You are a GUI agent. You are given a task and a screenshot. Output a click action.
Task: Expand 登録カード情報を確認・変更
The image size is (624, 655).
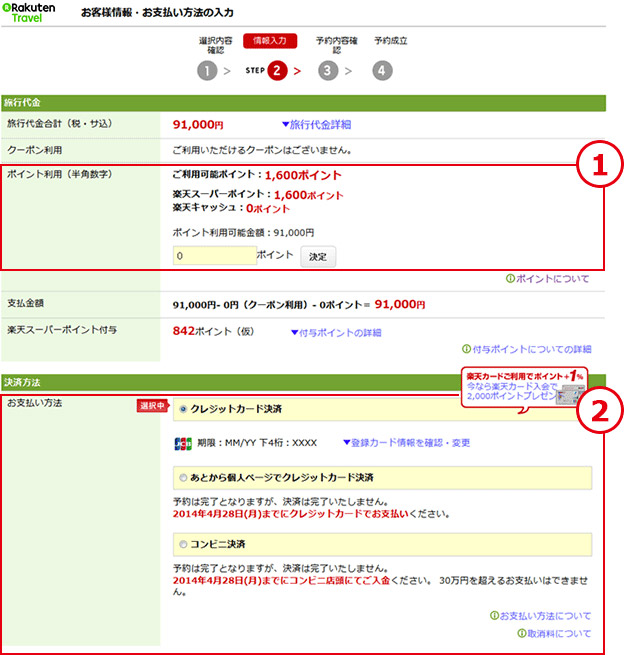click(406, 443)
